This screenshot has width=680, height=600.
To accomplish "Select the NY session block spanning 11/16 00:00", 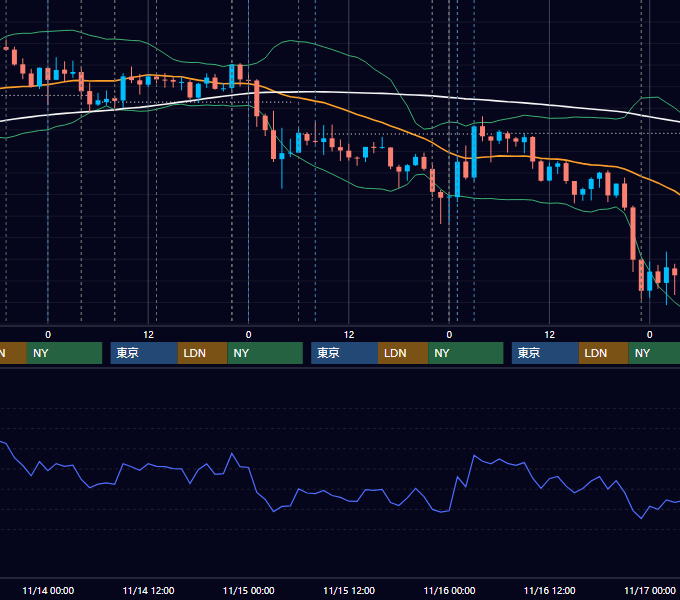I will (466, 353).
